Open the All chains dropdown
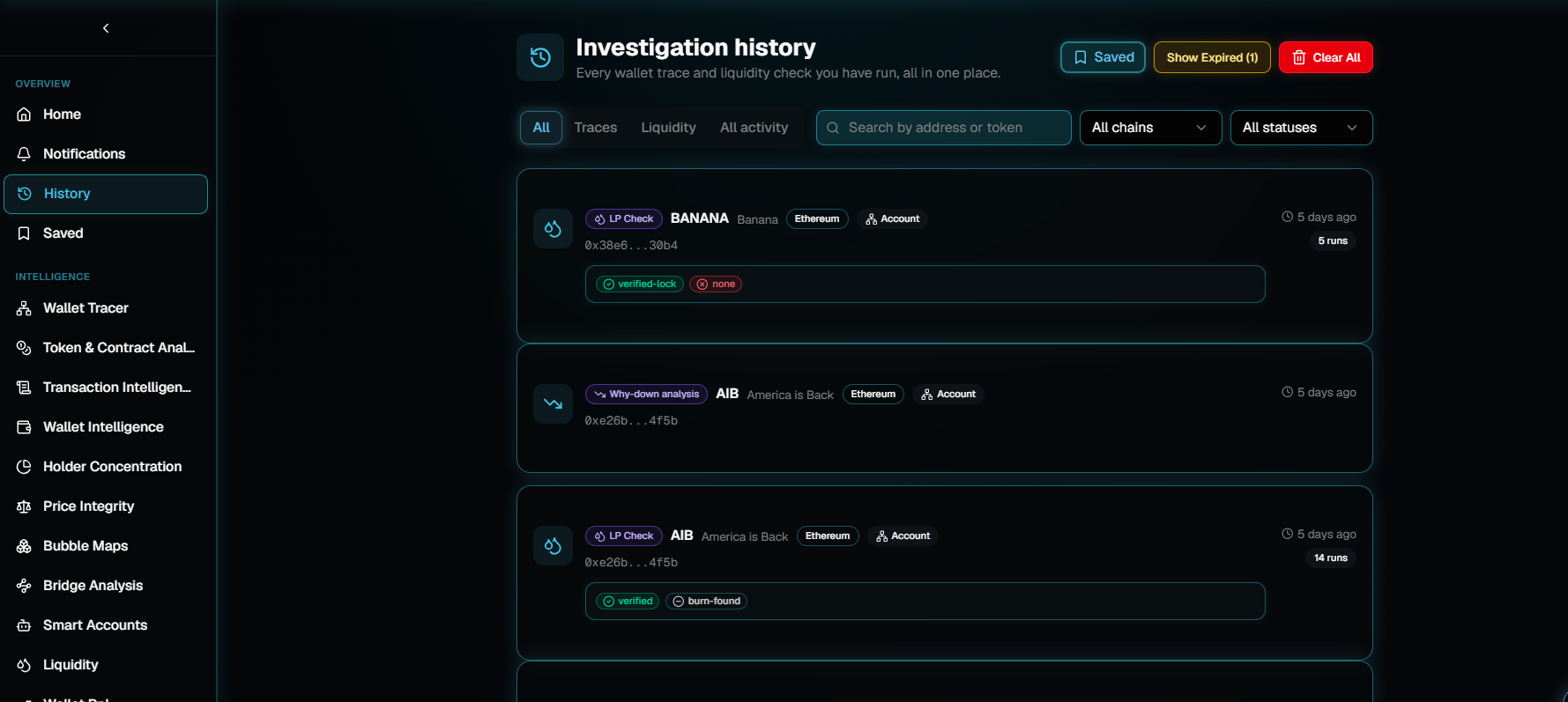1568x702 pixels. coord(1150,128)
